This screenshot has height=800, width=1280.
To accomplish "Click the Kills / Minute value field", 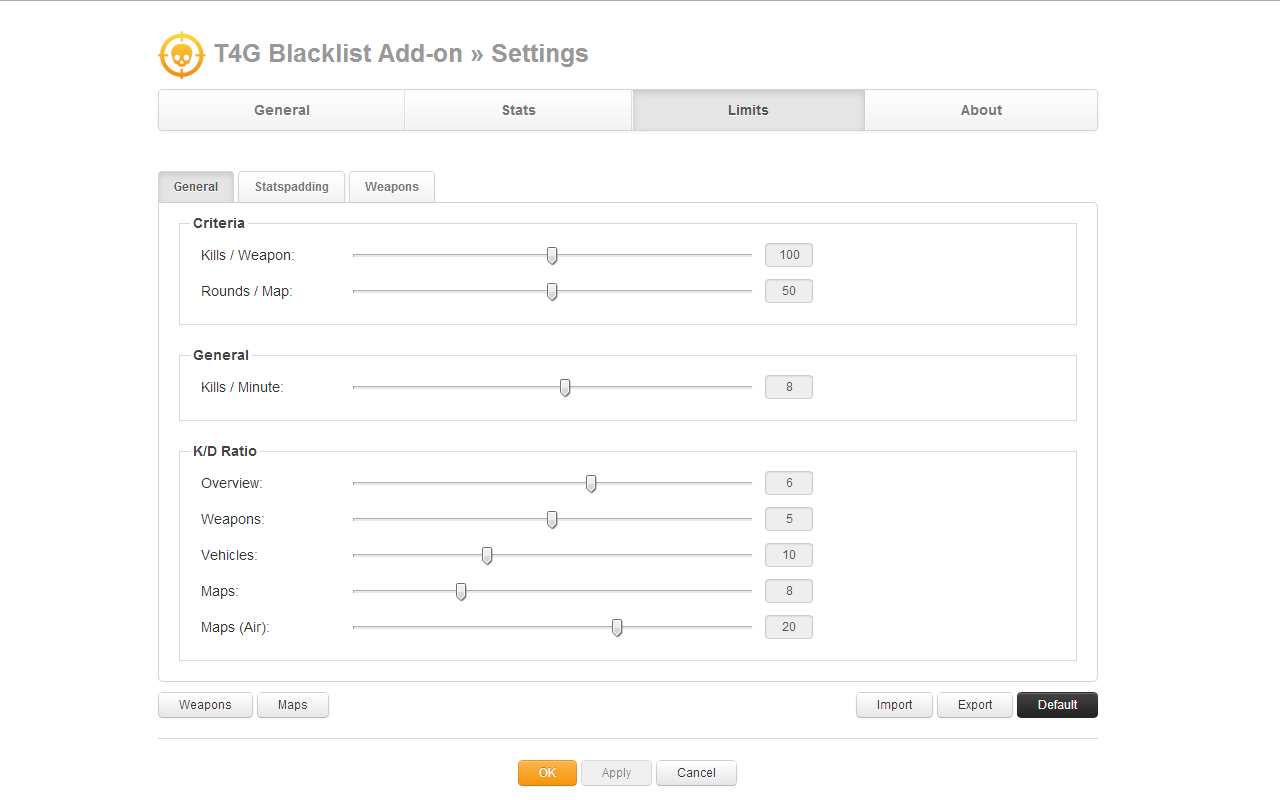I will point(789,387).
